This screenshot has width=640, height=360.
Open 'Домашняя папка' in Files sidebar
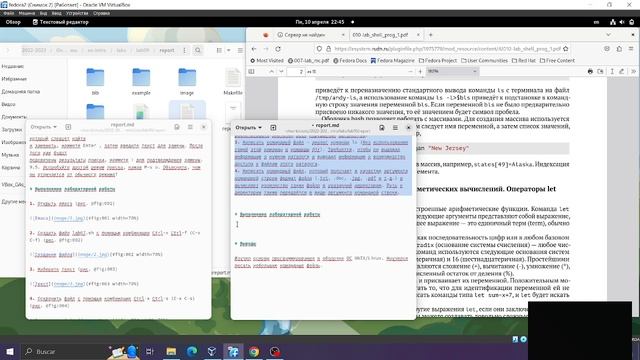click(20, 92)
